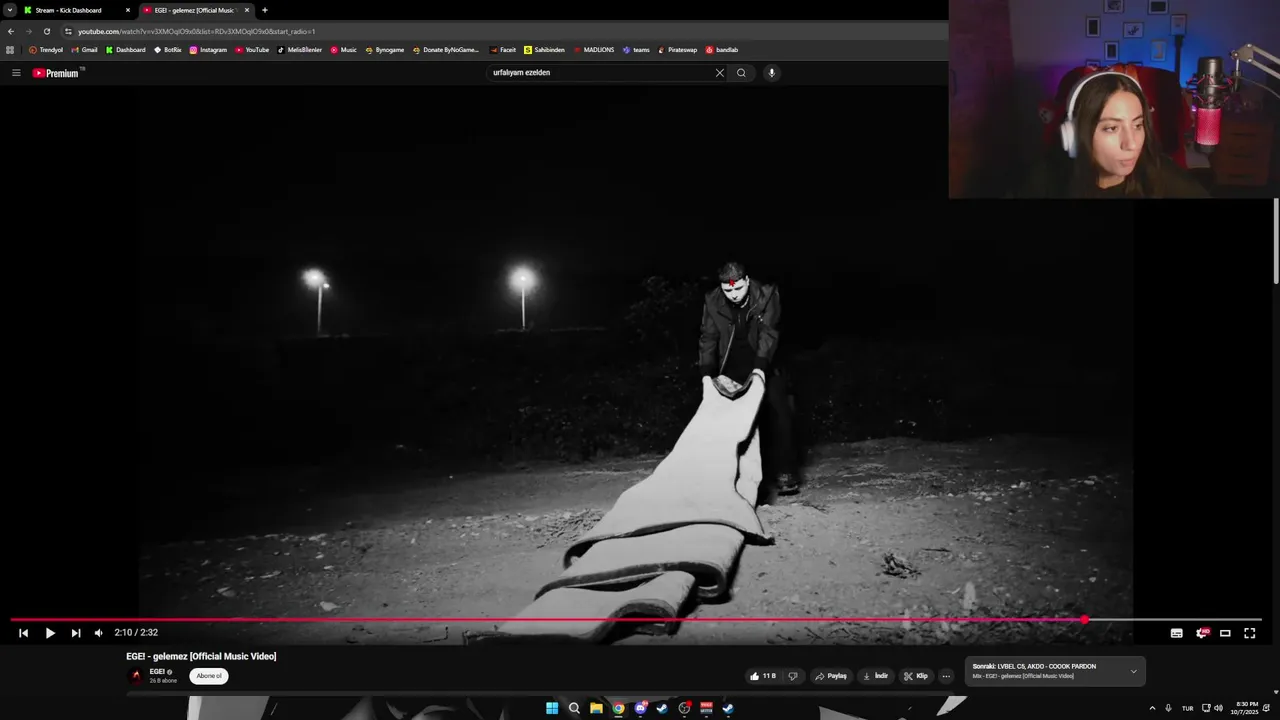1280x720 pixels.
Task: Open more actions three-dot menu
Action: pos(946,676)
